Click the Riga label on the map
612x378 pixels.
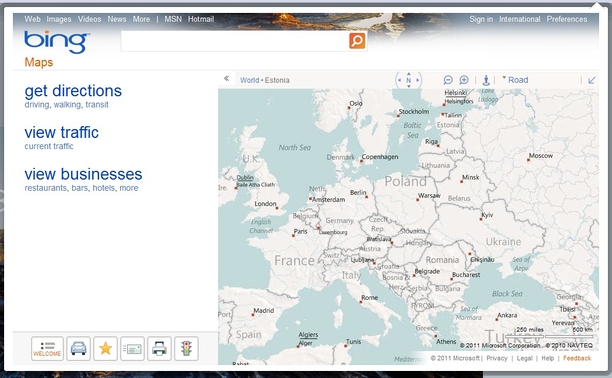pos(431,141)
